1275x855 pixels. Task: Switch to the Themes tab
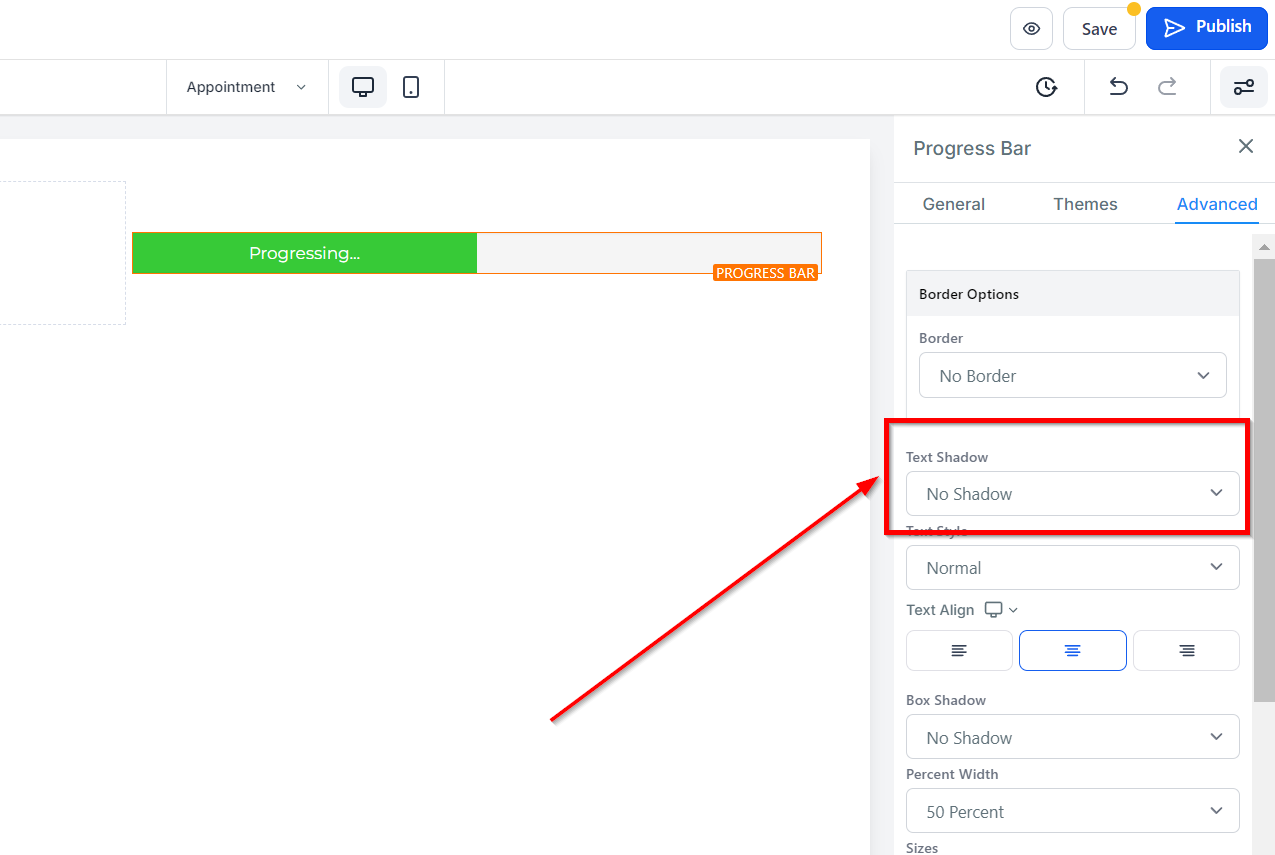(x=1085, y=204)
